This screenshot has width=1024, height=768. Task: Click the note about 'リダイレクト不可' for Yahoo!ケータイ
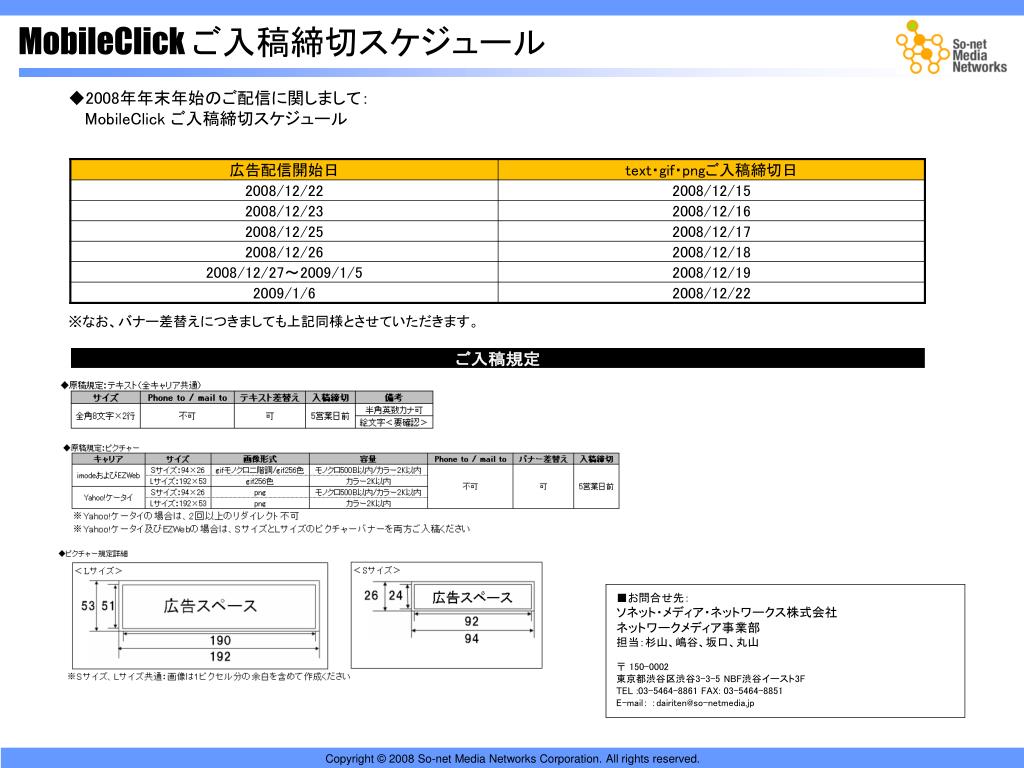click(186, 516)
